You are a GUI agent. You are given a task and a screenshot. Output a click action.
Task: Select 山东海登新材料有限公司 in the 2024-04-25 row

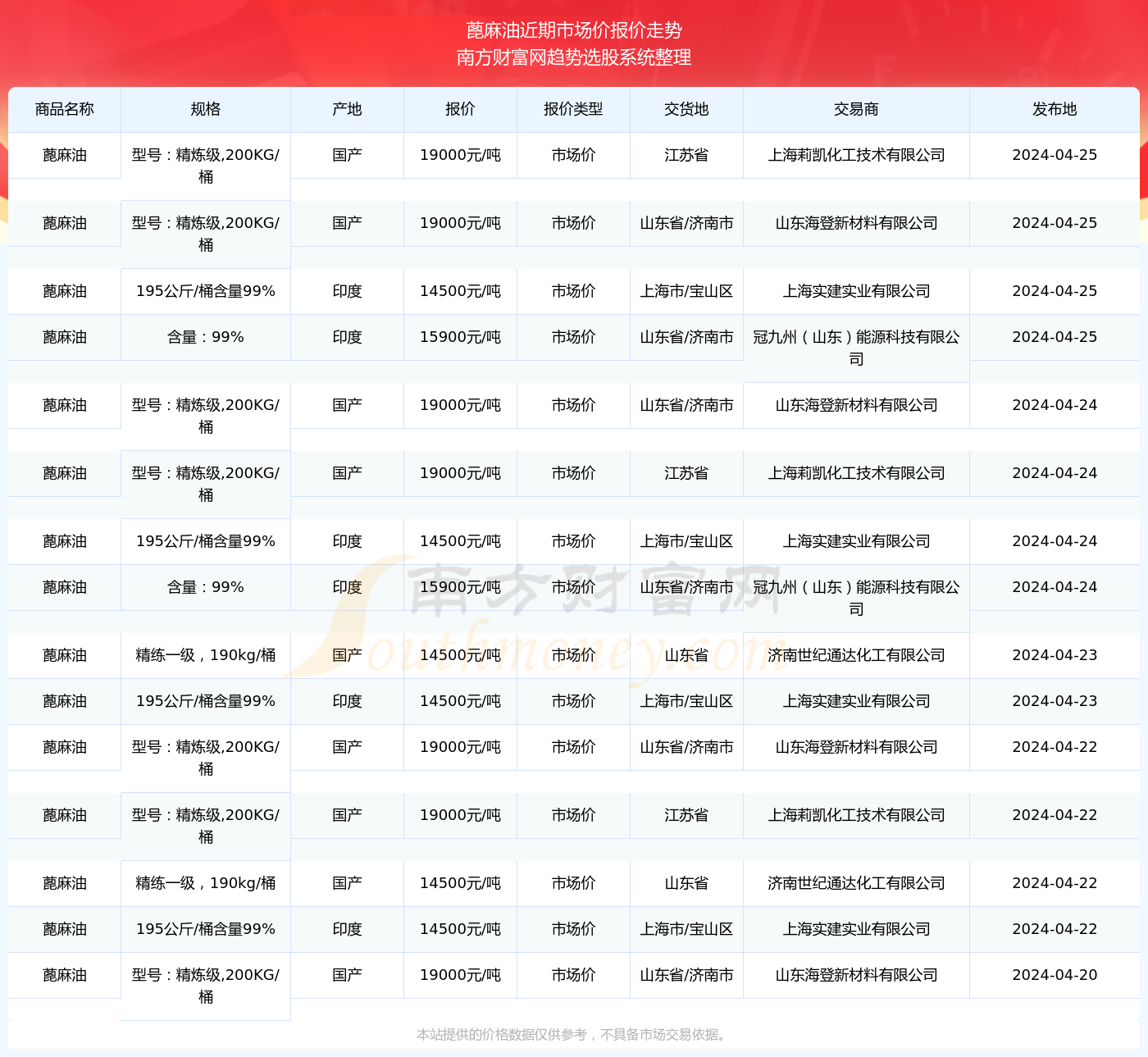856,223
